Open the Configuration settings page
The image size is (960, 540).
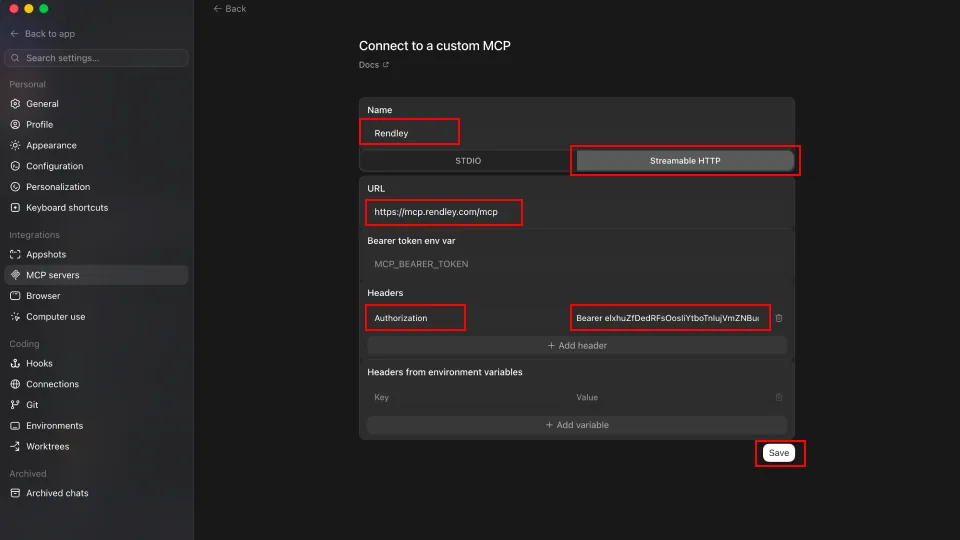coord(96,166)
